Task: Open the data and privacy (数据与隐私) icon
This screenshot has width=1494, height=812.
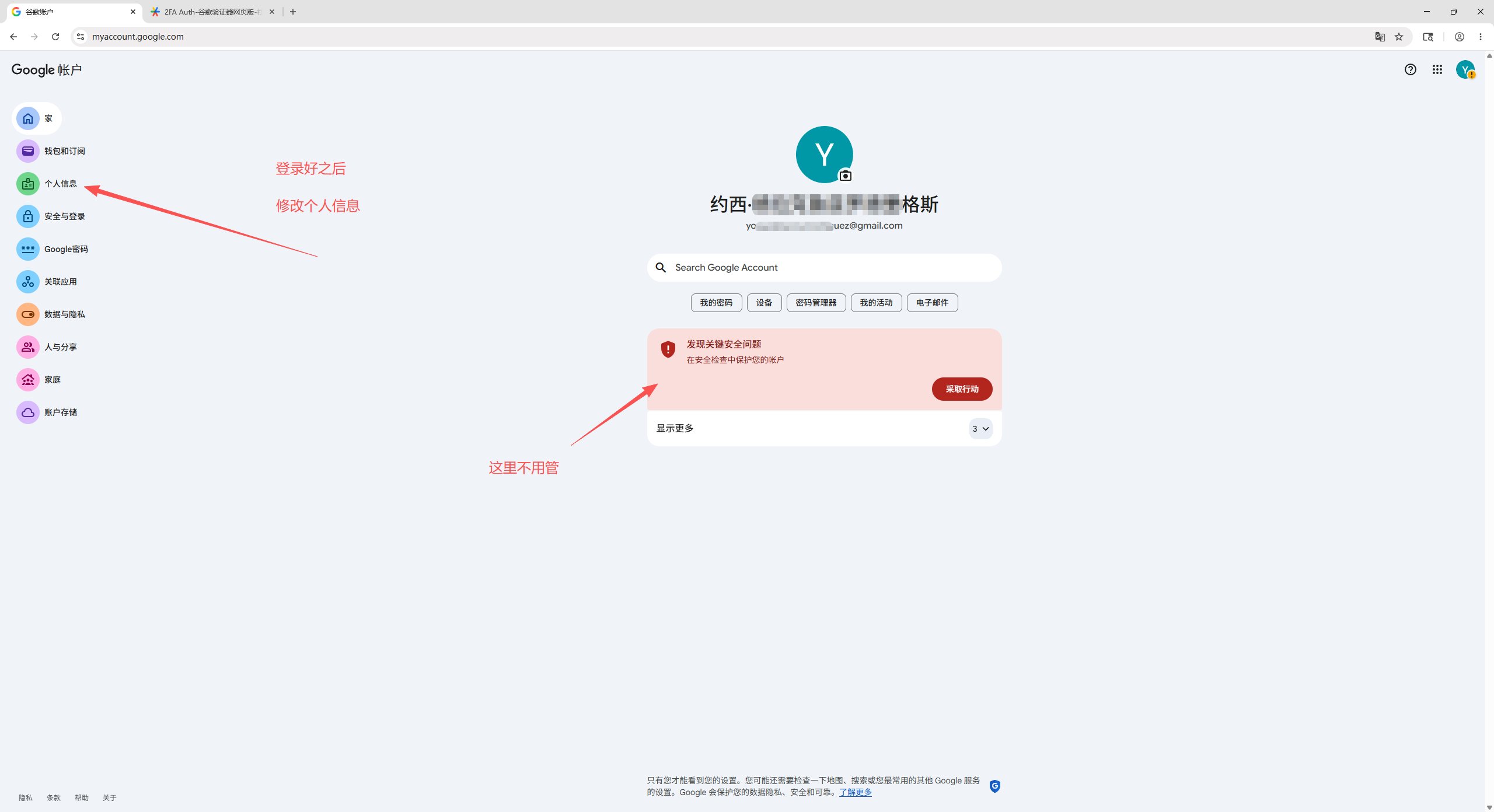Action: [27, 314]
